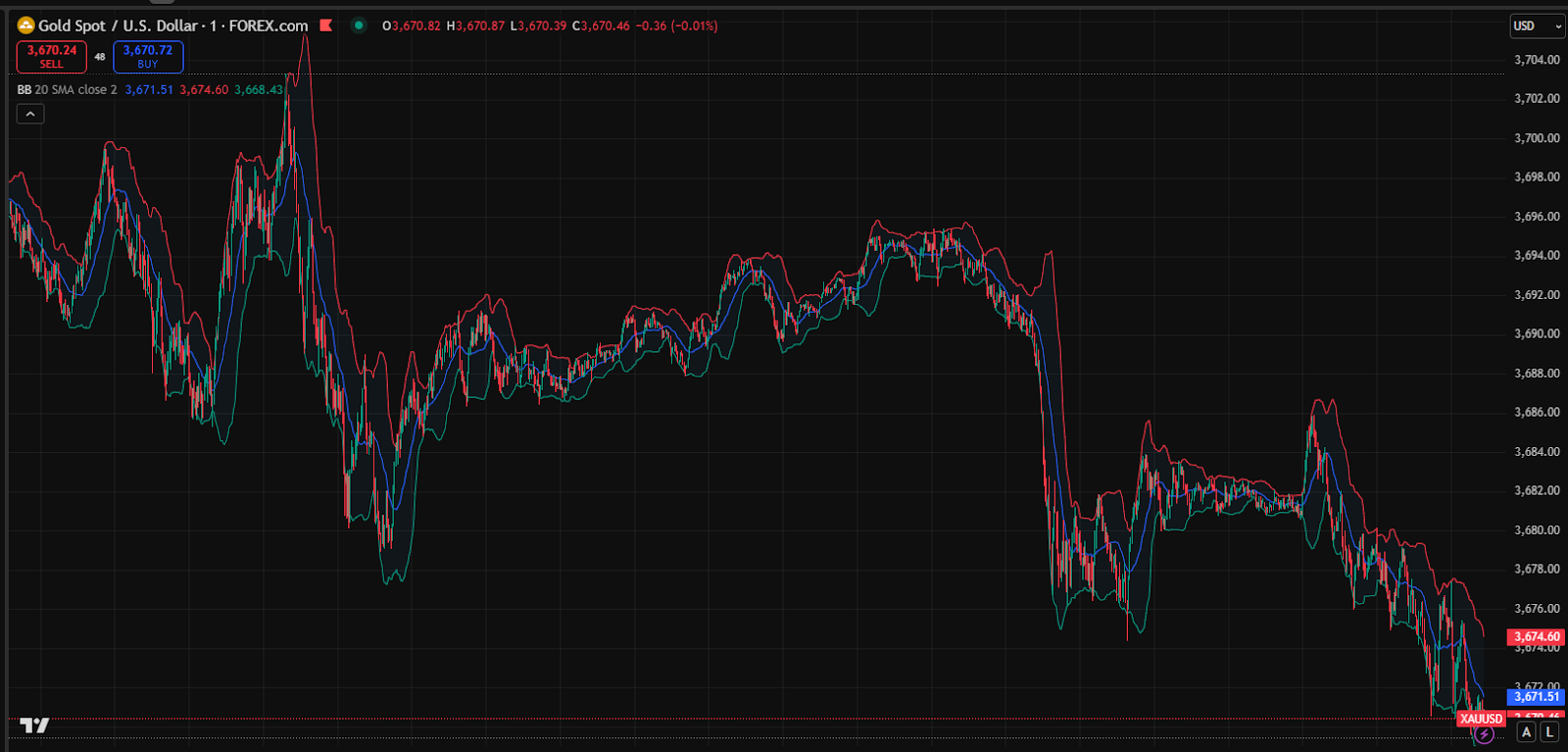Image resolution: width=1568 pixels, height=752 pixels.
Task: Click the red 3,674.60 upper band price label
Action: click(1536, 636)
